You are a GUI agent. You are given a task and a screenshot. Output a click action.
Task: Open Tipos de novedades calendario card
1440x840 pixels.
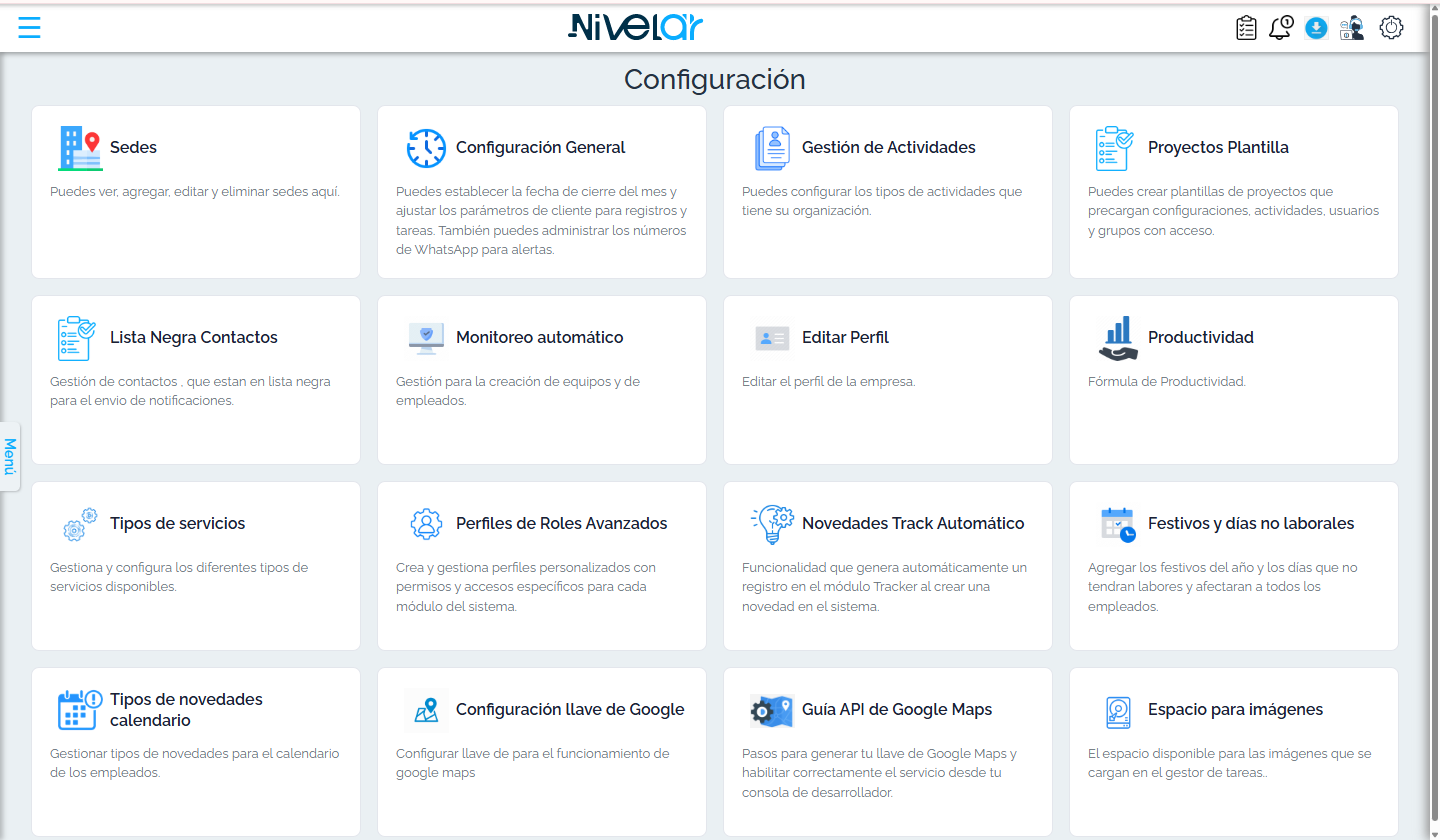click(x=196, y=752)
